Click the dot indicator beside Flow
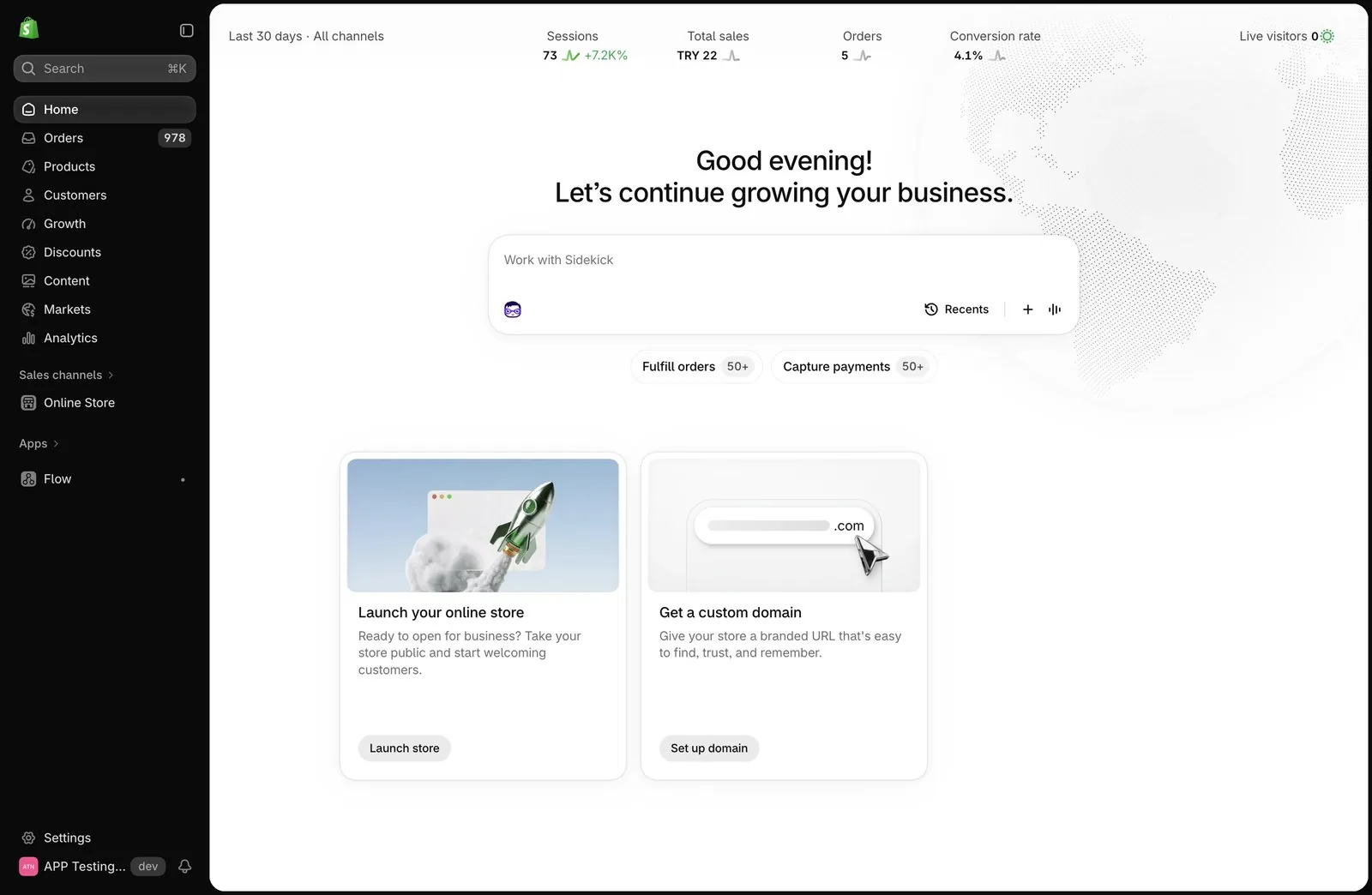Viewport: 1372px width, 895px height. (183, 480)
